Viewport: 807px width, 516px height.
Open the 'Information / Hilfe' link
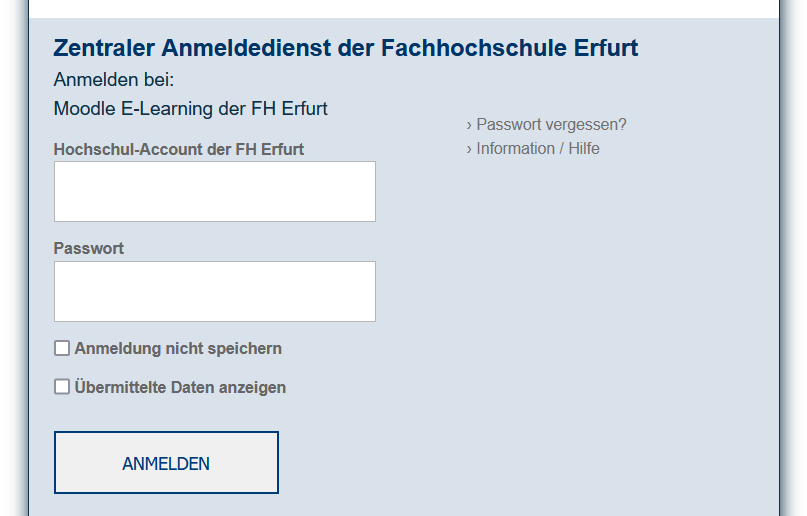point(538,149)
